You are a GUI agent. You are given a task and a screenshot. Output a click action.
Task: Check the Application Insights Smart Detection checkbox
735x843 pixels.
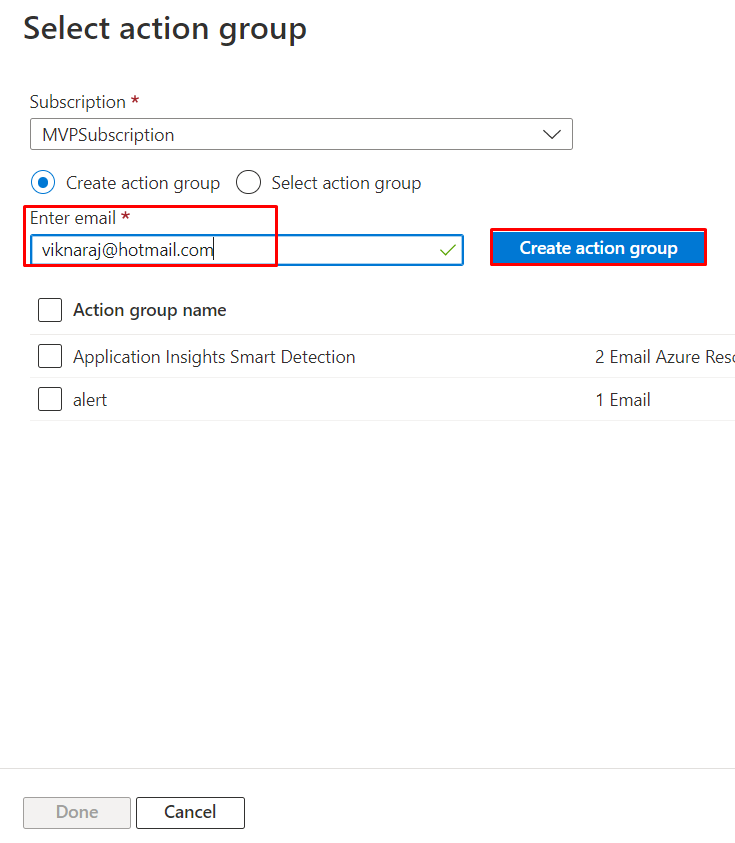click(50, 356)
